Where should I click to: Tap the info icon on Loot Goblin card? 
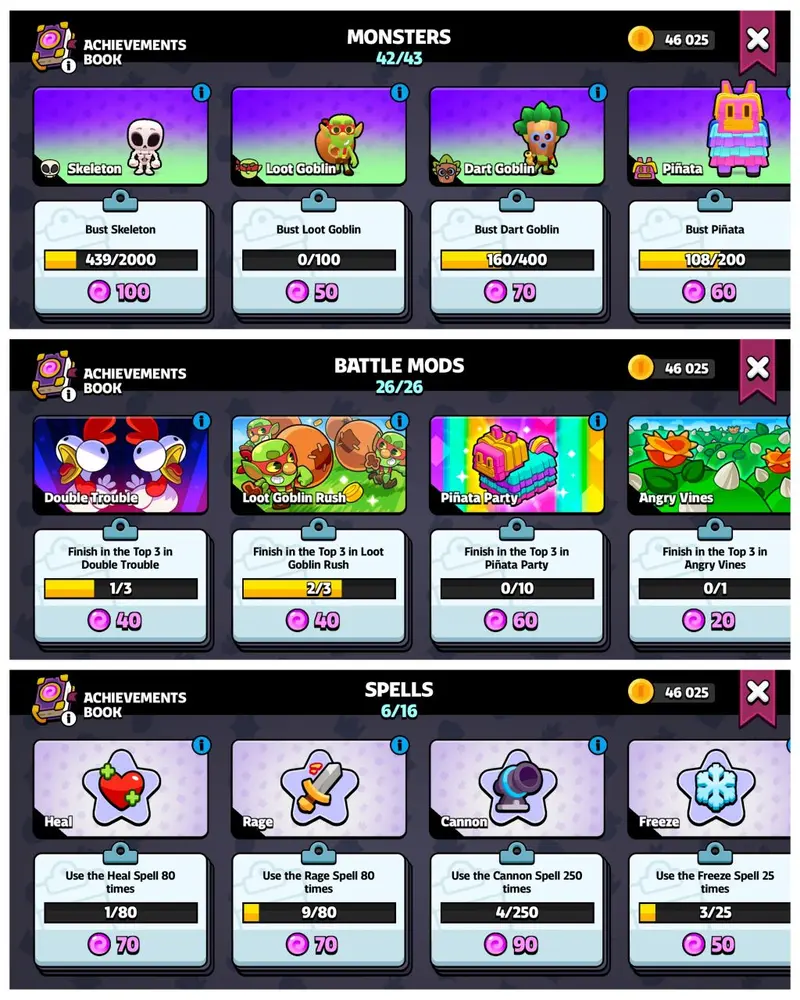[399, 92]
